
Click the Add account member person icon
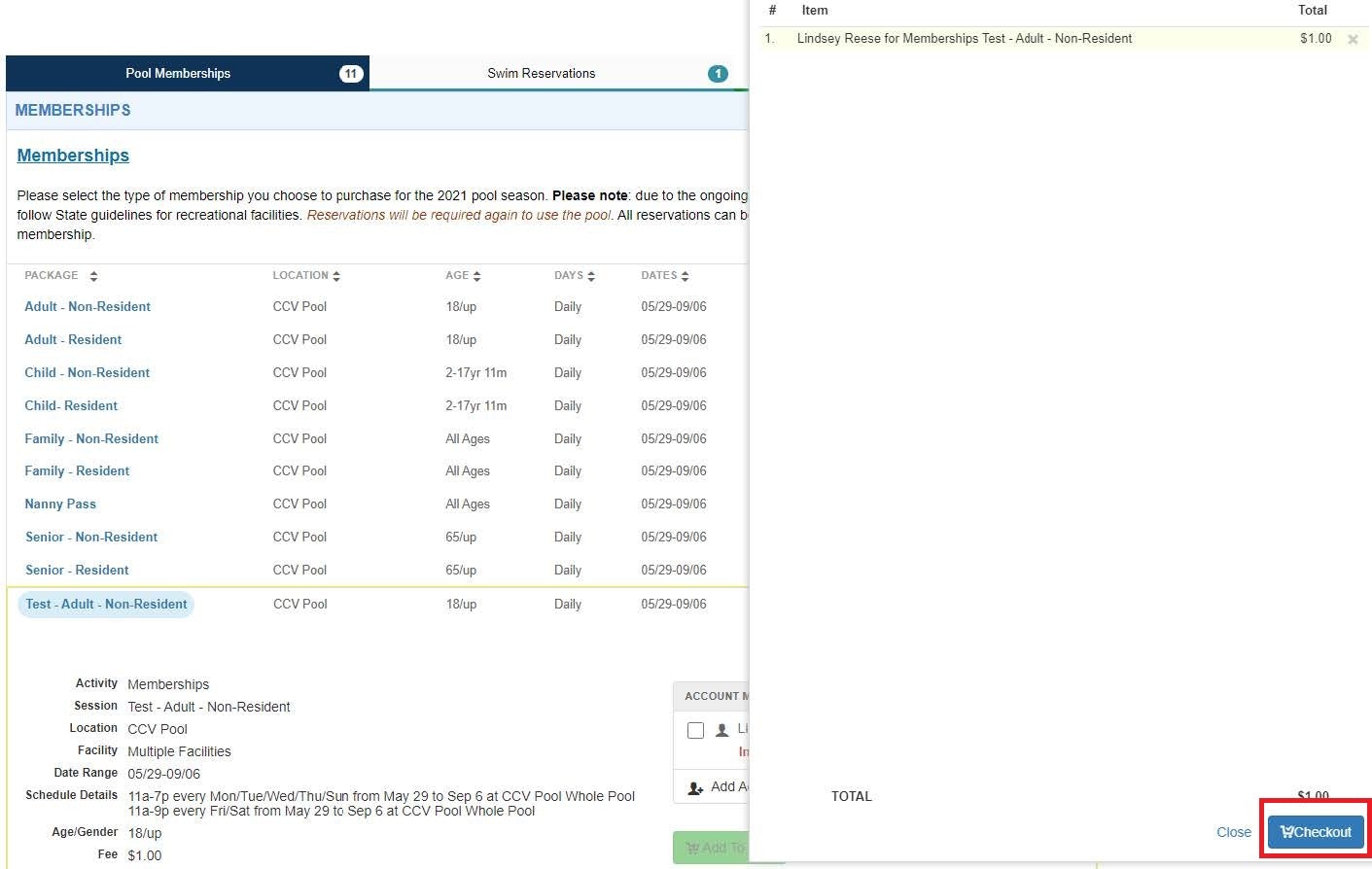pos(695,788)
